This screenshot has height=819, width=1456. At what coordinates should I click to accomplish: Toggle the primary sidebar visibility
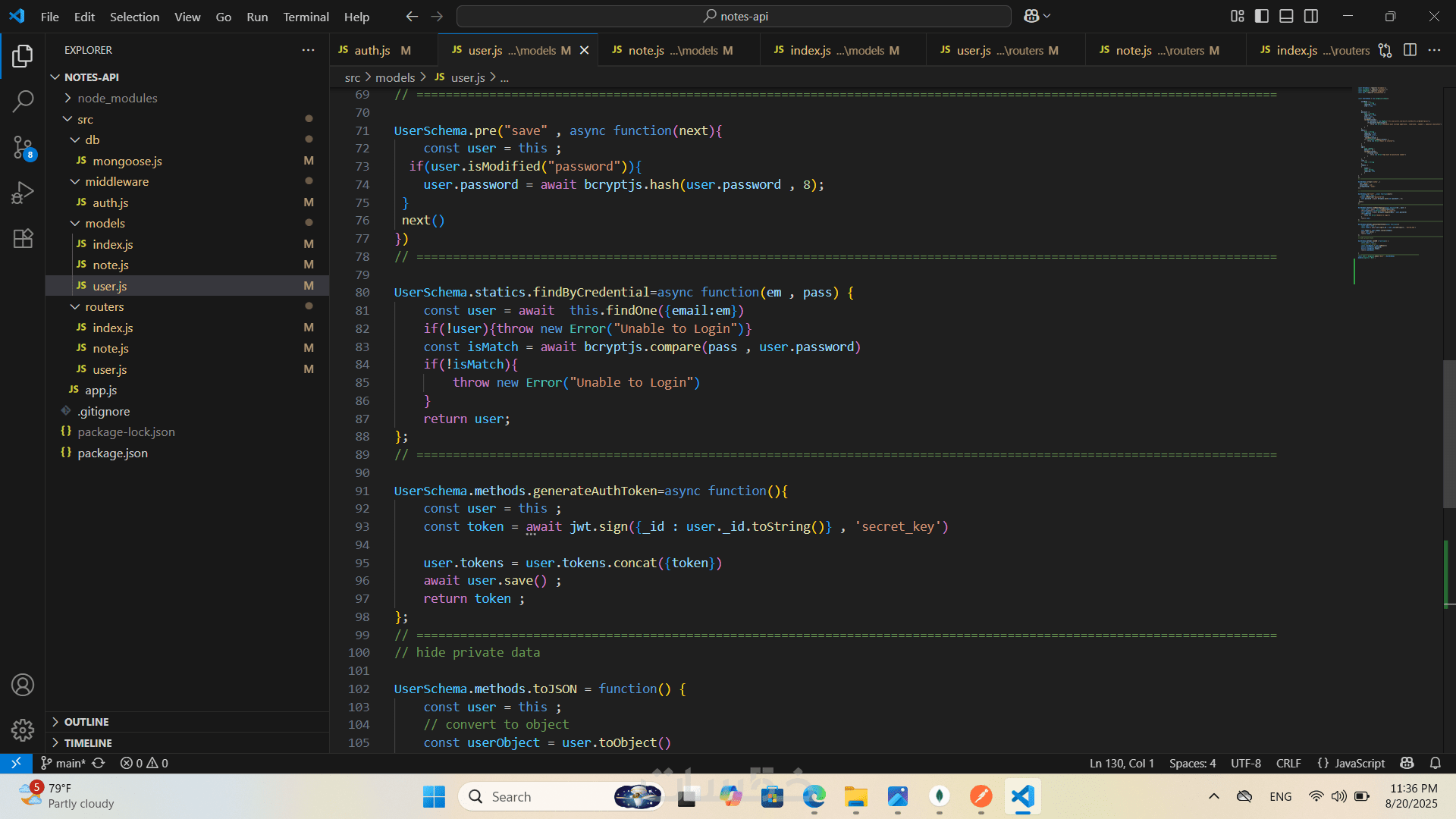1262,16
